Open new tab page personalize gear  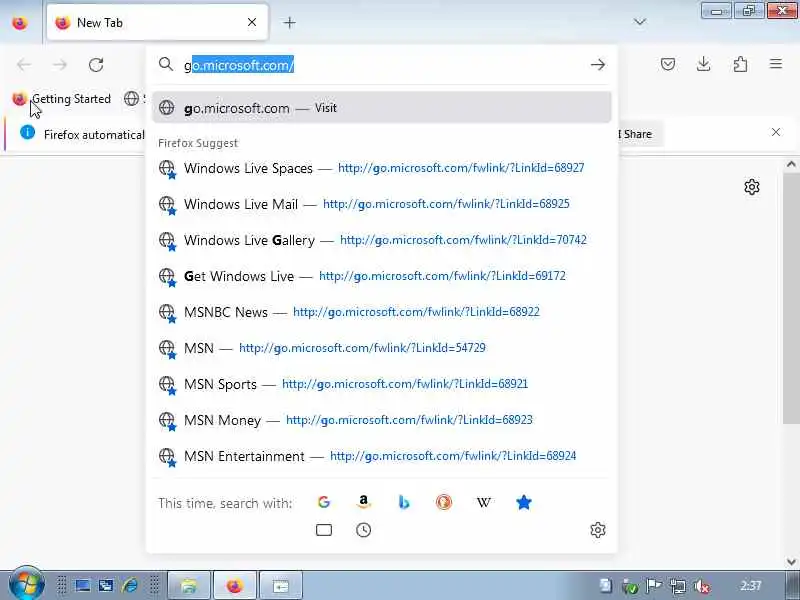(x=752, y=187)
